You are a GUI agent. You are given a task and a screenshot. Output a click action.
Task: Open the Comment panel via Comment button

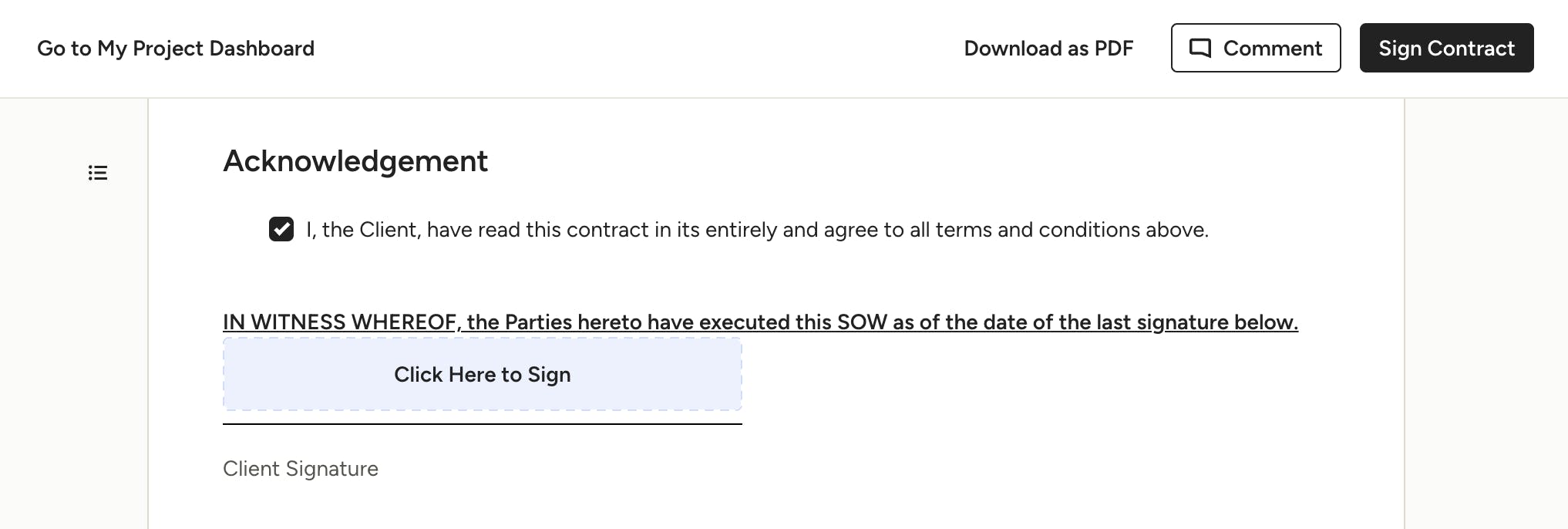(x=1256, y=48)
